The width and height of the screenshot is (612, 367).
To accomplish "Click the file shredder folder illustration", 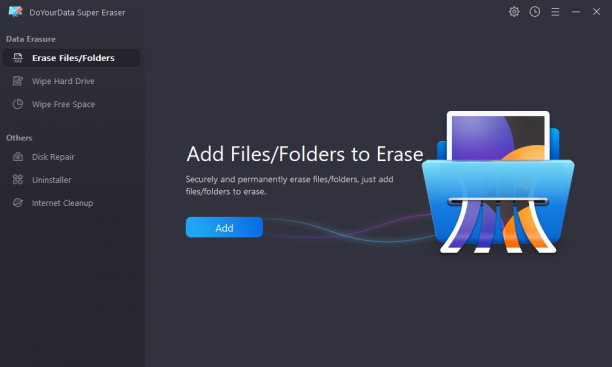I will pyautogui.click(x=498, y=182).
